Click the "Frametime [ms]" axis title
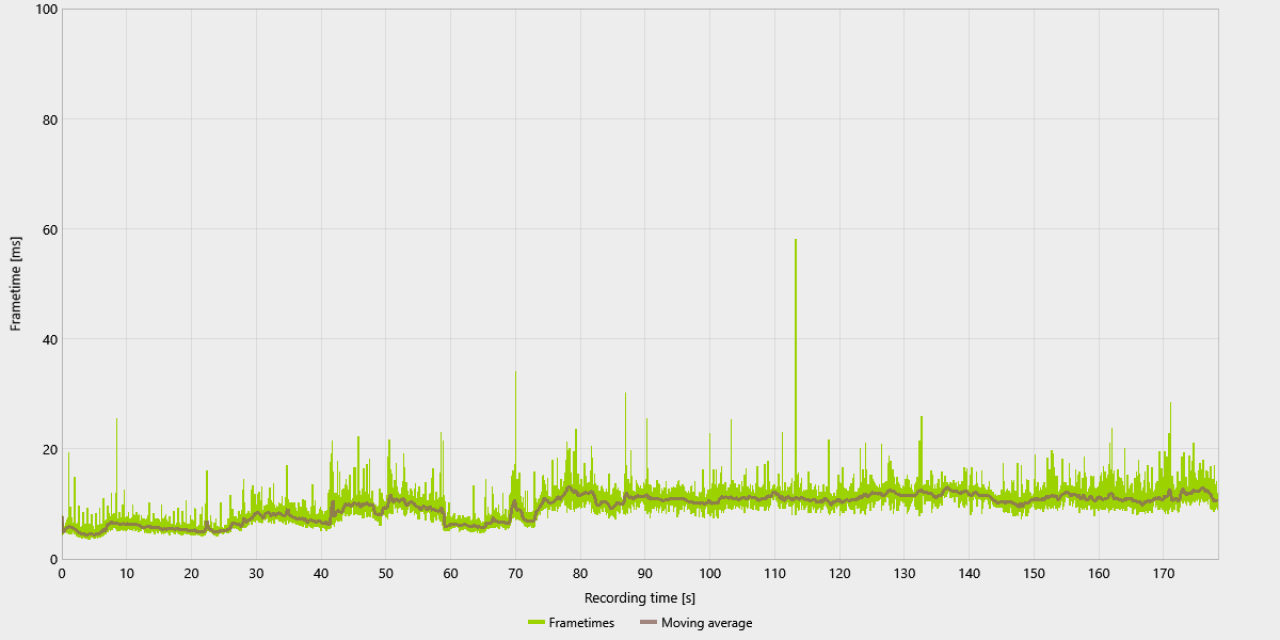 click(x=16, y=284)
